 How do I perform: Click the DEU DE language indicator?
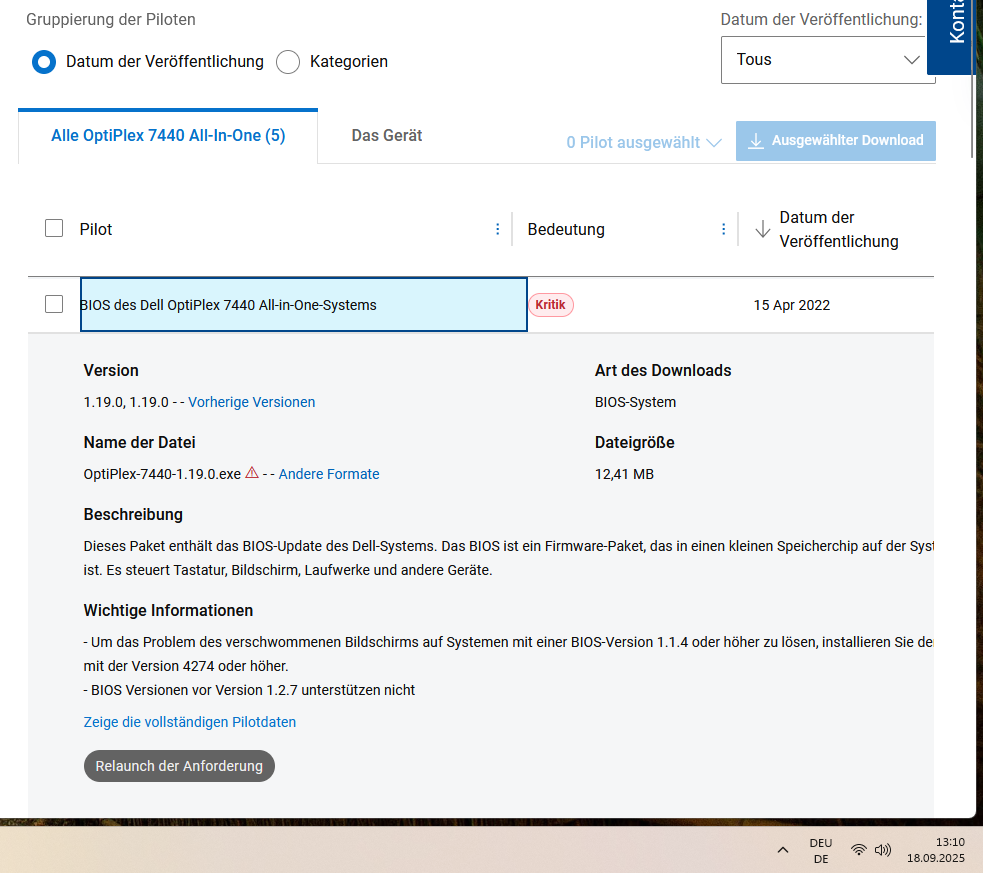pyautogui.click(x=821, y=850)
